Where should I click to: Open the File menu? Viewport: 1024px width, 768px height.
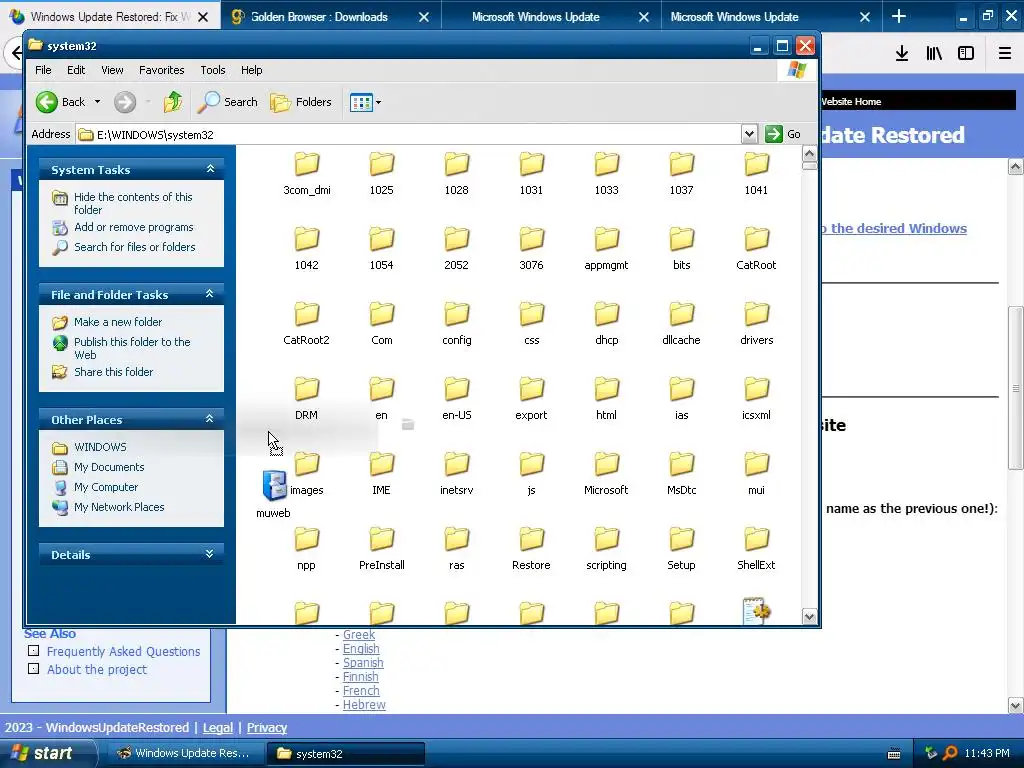[x=43, y=70]
